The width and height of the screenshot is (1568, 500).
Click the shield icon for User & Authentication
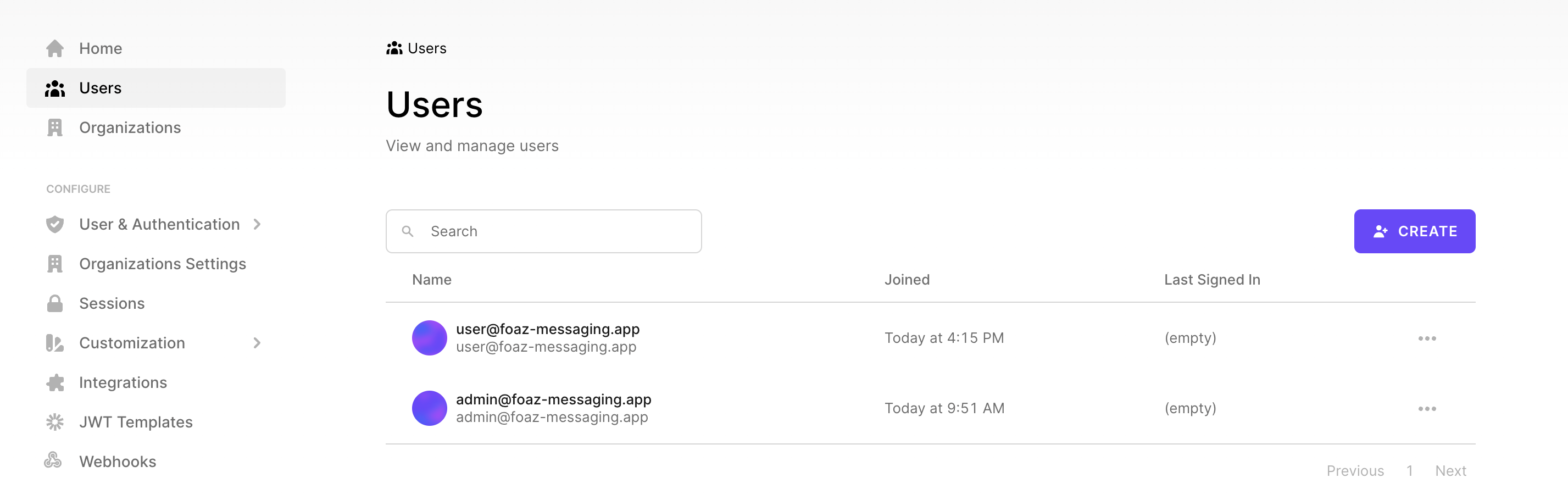[55, 224]
